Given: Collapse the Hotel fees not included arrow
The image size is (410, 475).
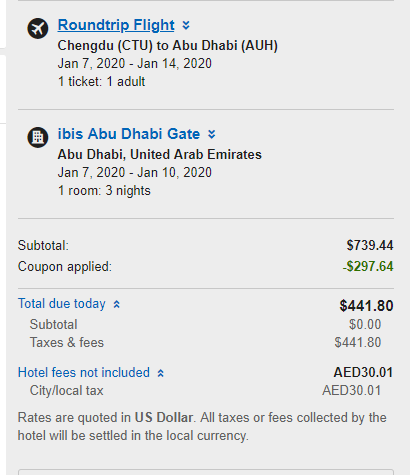Looking at the screenshot, I should [161, 373].
